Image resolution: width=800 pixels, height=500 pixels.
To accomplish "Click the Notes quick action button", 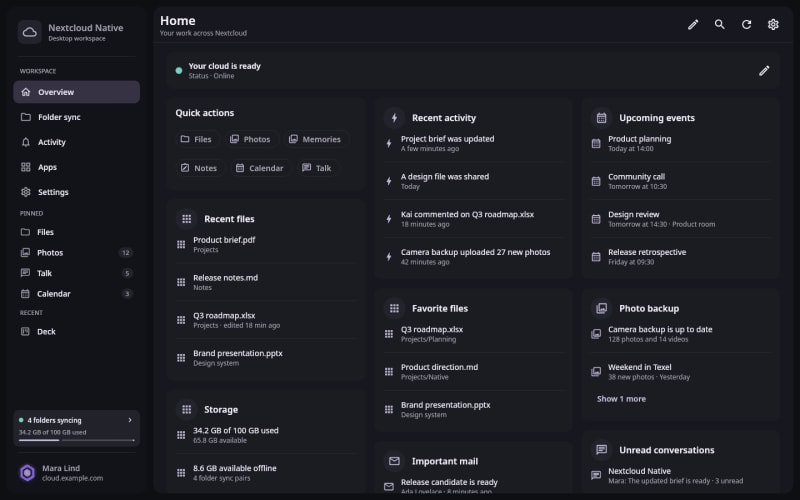I will (199, 168).
